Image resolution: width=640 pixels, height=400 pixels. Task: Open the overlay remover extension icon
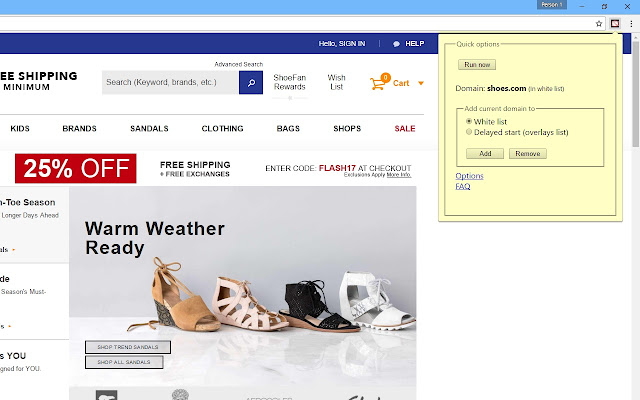pos(615,24)
